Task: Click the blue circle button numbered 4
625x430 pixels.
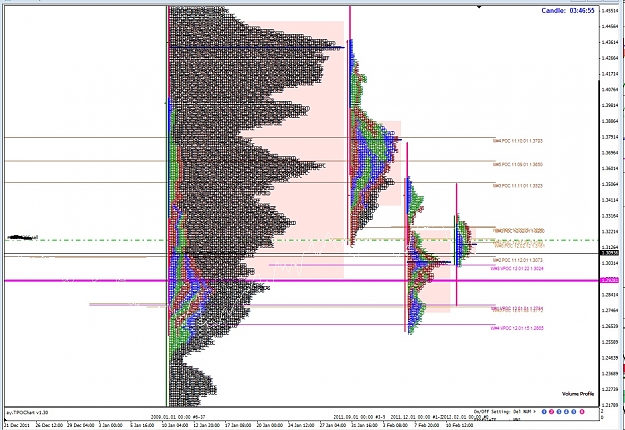Action: click(x=566, y=412)
